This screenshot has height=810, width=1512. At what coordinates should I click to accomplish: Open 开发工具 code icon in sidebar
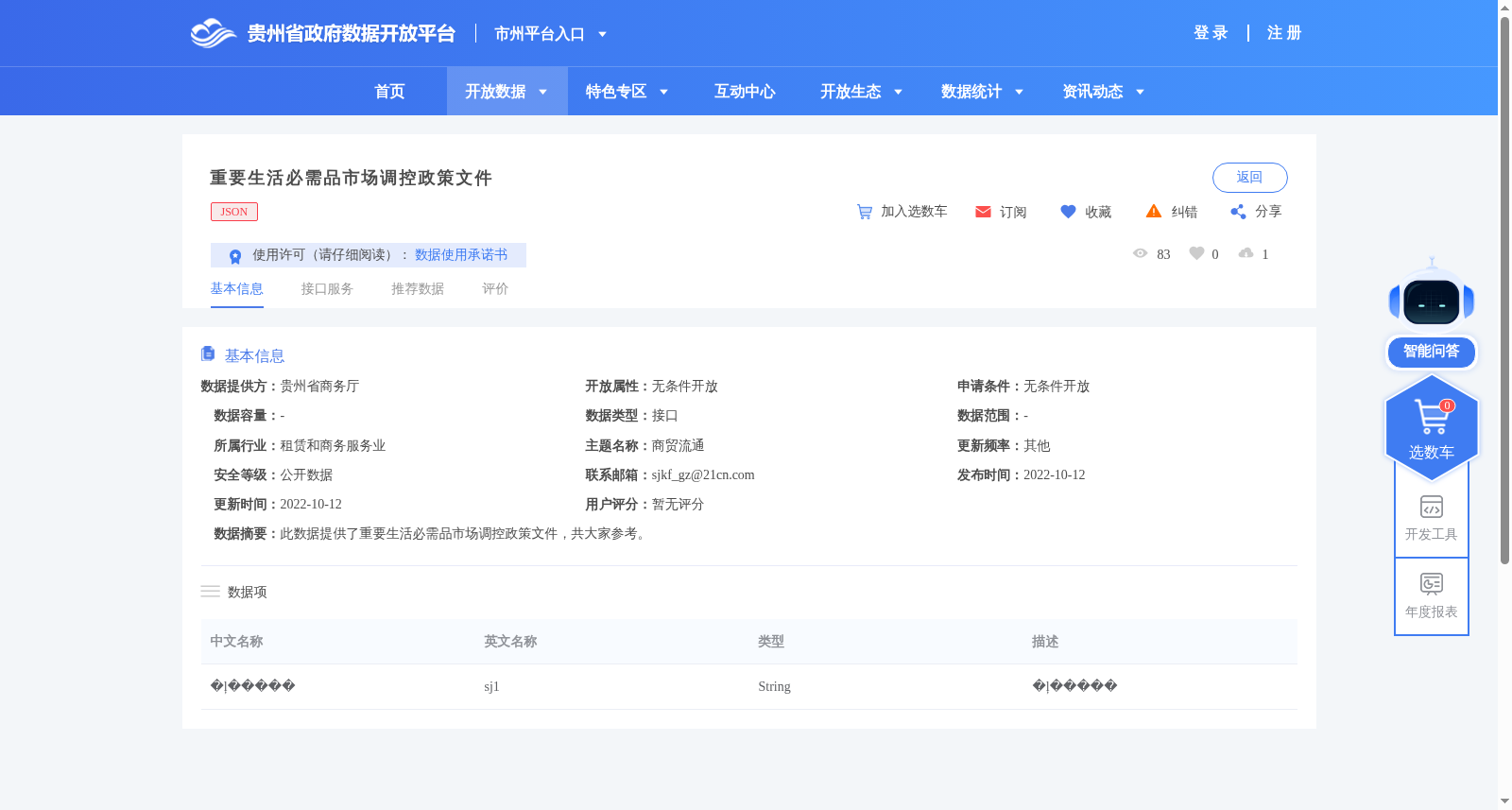pos(1432,507)
